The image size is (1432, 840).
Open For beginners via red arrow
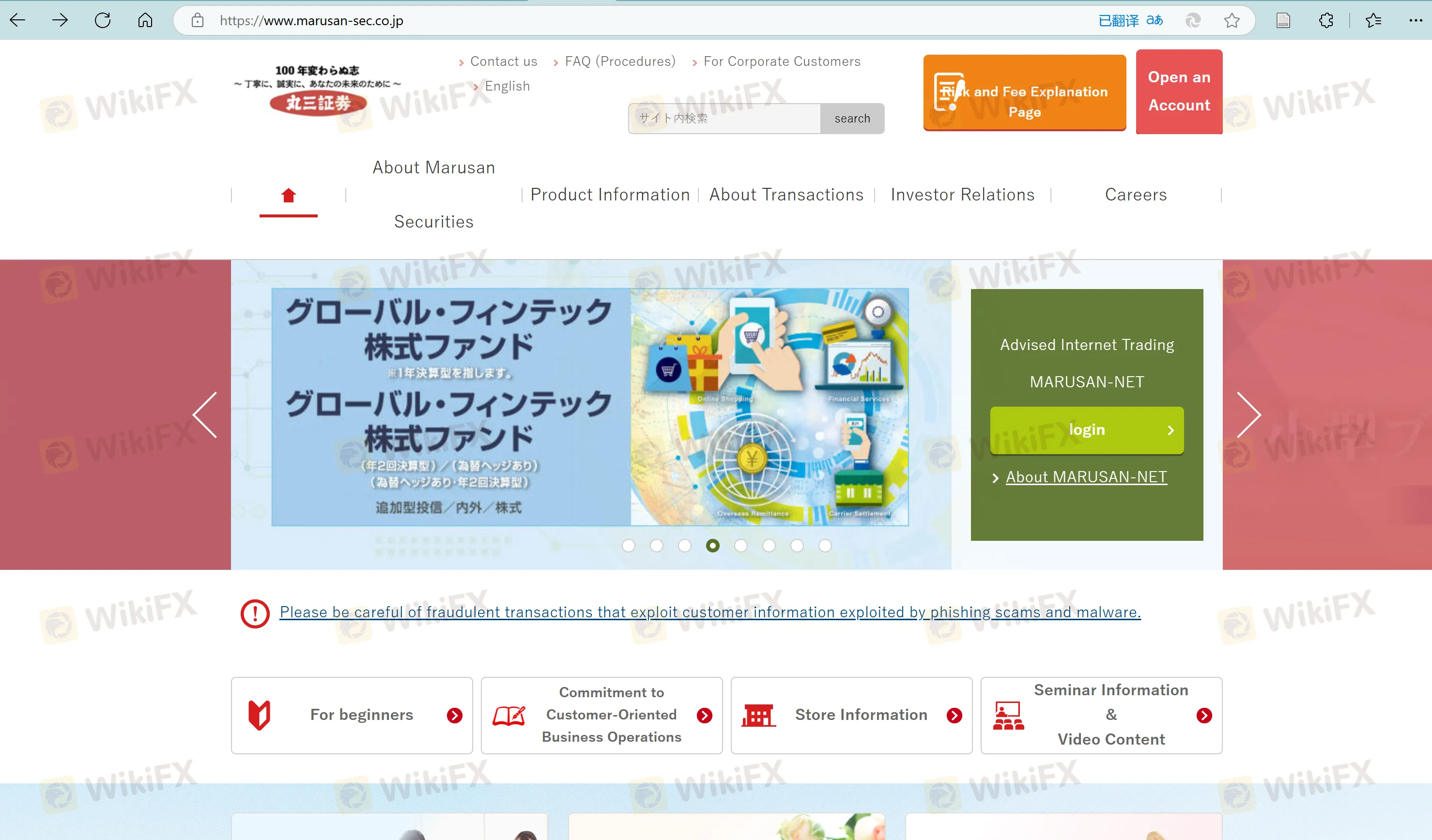click(x=454, y=715)
